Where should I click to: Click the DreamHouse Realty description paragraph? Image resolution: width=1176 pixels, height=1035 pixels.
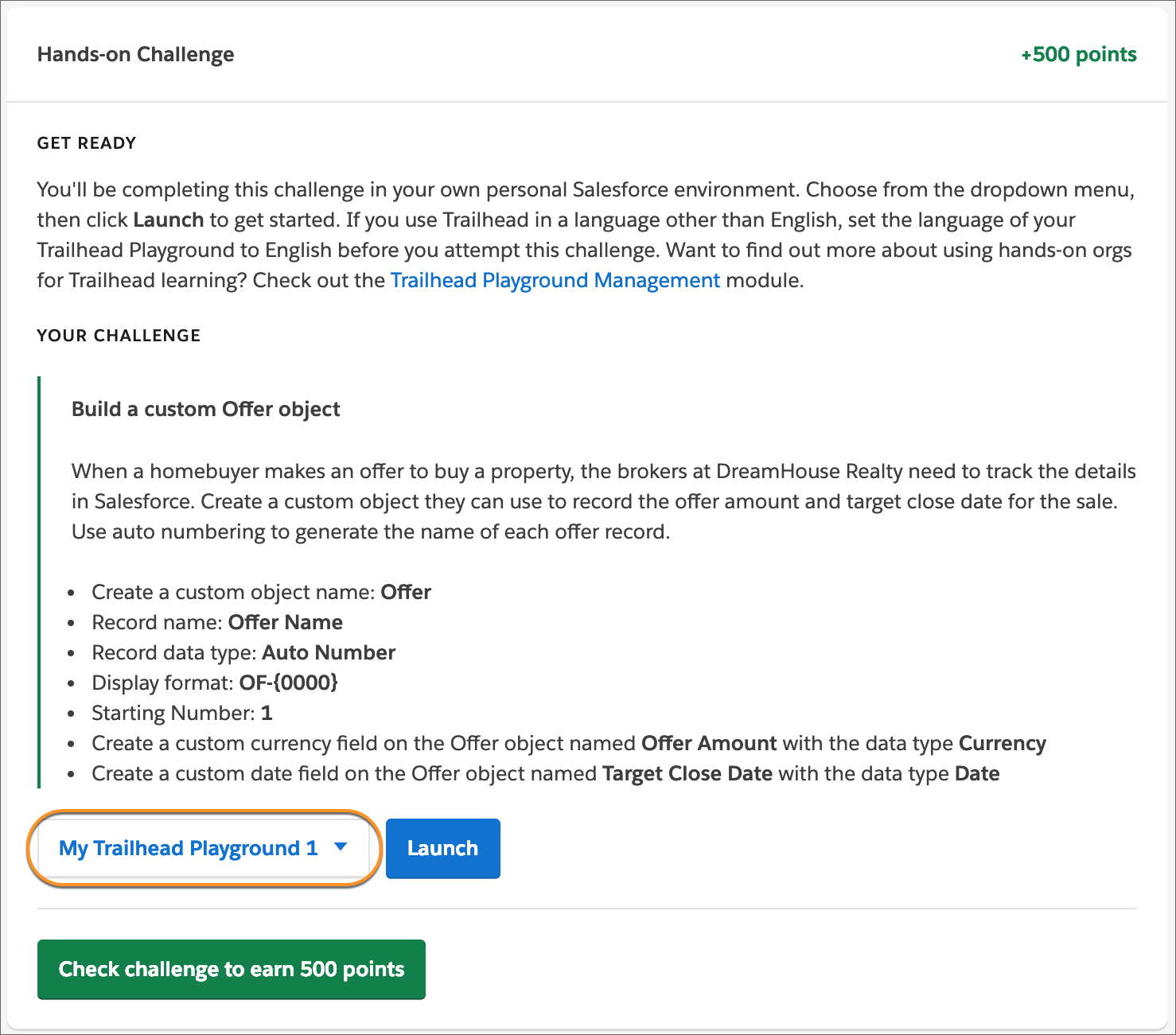[x=604, y=501]
